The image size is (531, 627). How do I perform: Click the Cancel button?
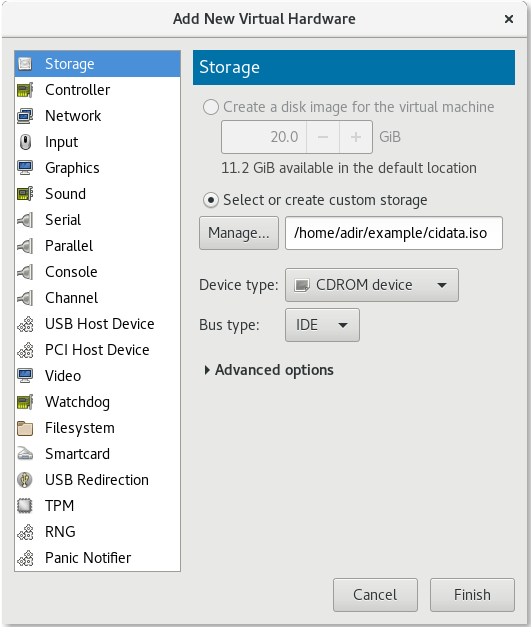click(x=375, y=595)
